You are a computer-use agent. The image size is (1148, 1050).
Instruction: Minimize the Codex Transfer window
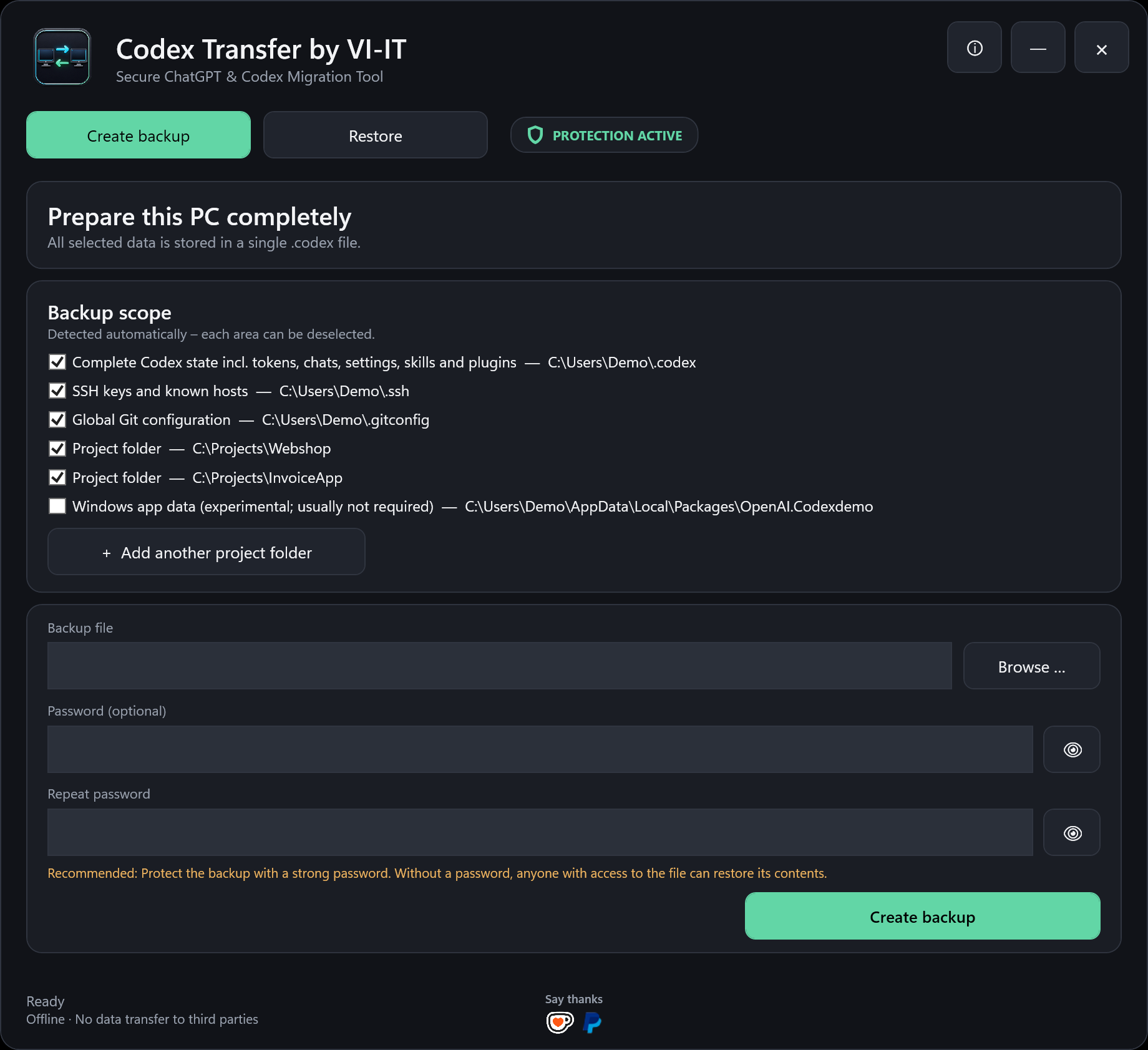[1038, 48]
